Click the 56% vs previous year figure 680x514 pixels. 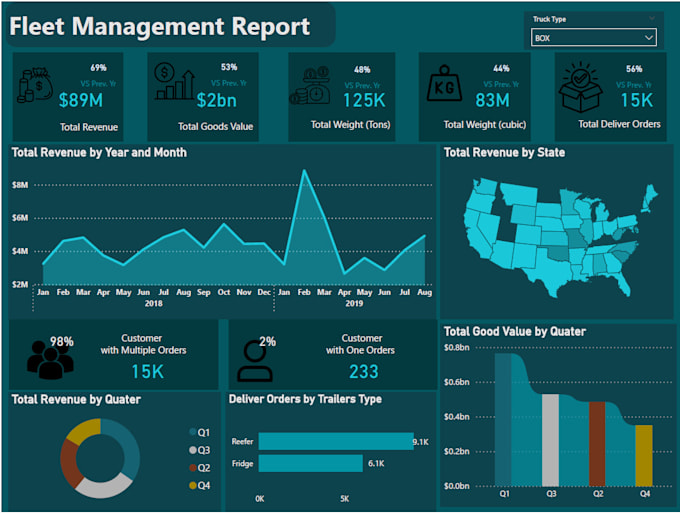point(634,69)
